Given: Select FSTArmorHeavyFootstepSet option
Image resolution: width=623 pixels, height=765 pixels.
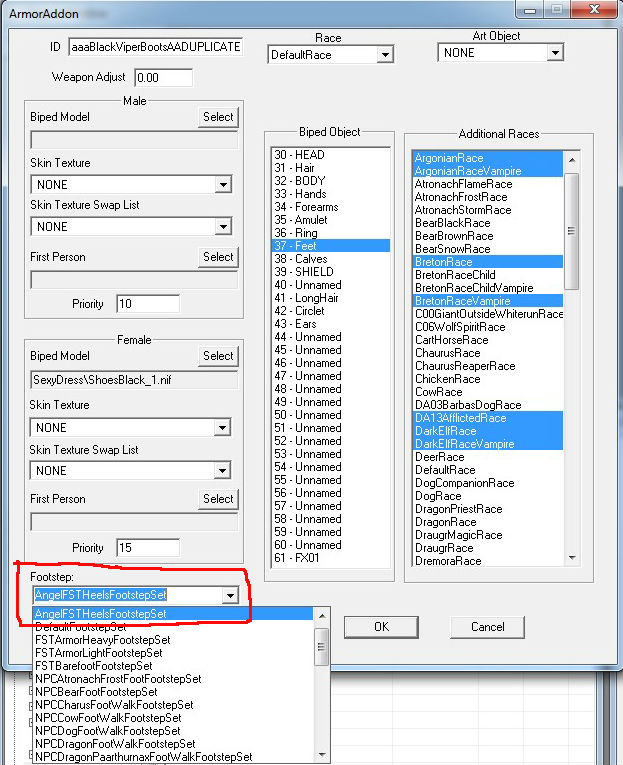Looking at the screenshot, I should (102, 639).
